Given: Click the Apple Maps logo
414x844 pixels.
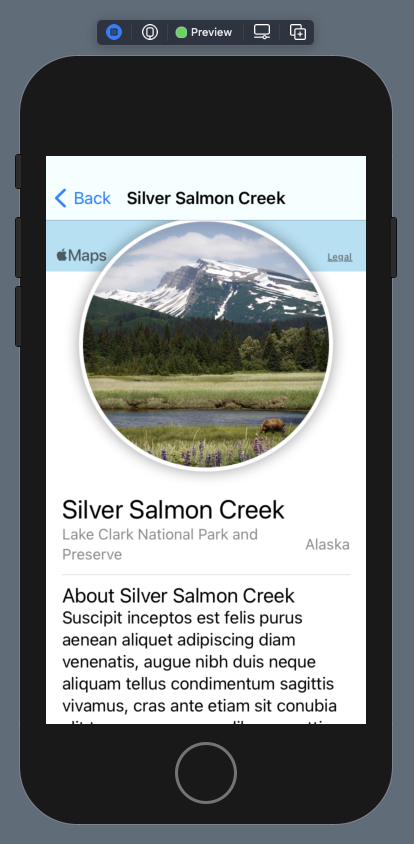Looking at the screenshot, I should 81,256.
